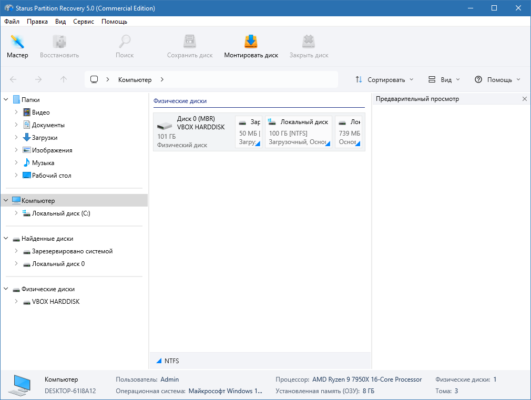Click the chevron after Компьютер breadcrumb

click(162, 79)
